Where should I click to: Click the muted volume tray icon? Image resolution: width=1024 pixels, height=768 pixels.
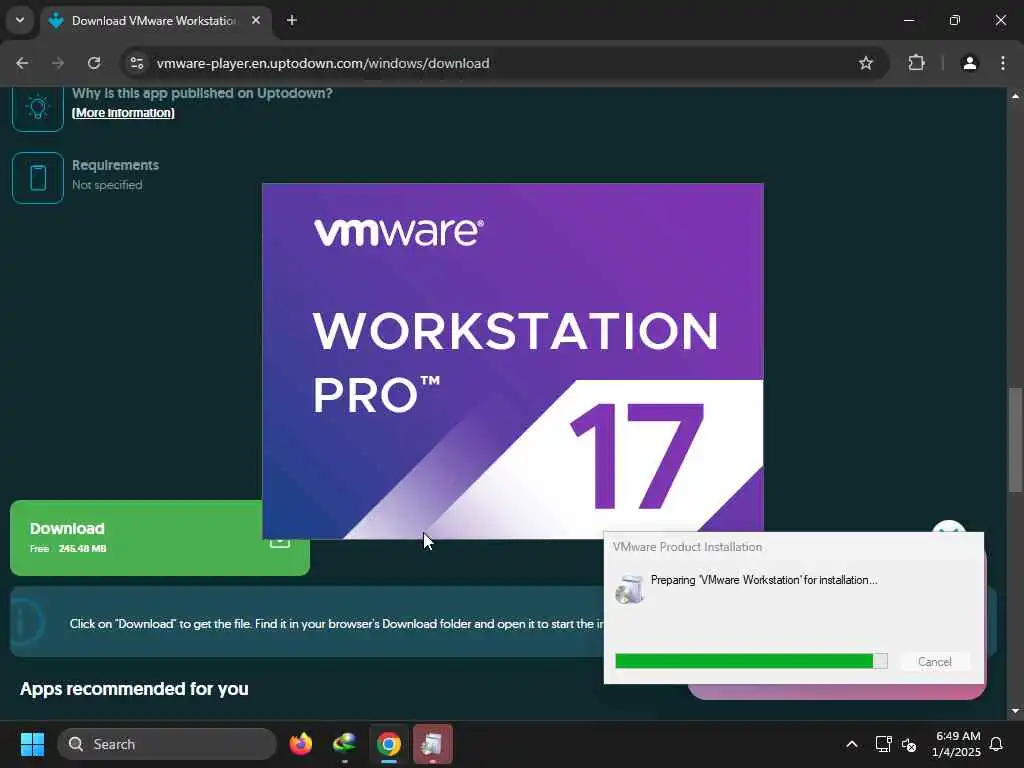tap(908, 744)
